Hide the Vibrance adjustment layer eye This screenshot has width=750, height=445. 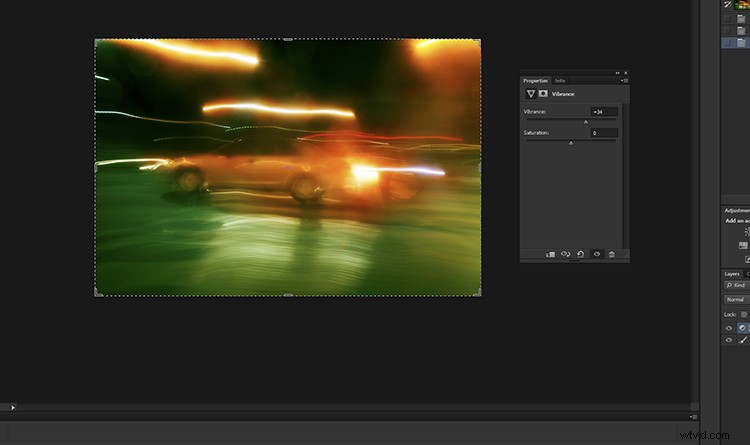[728, 328]
